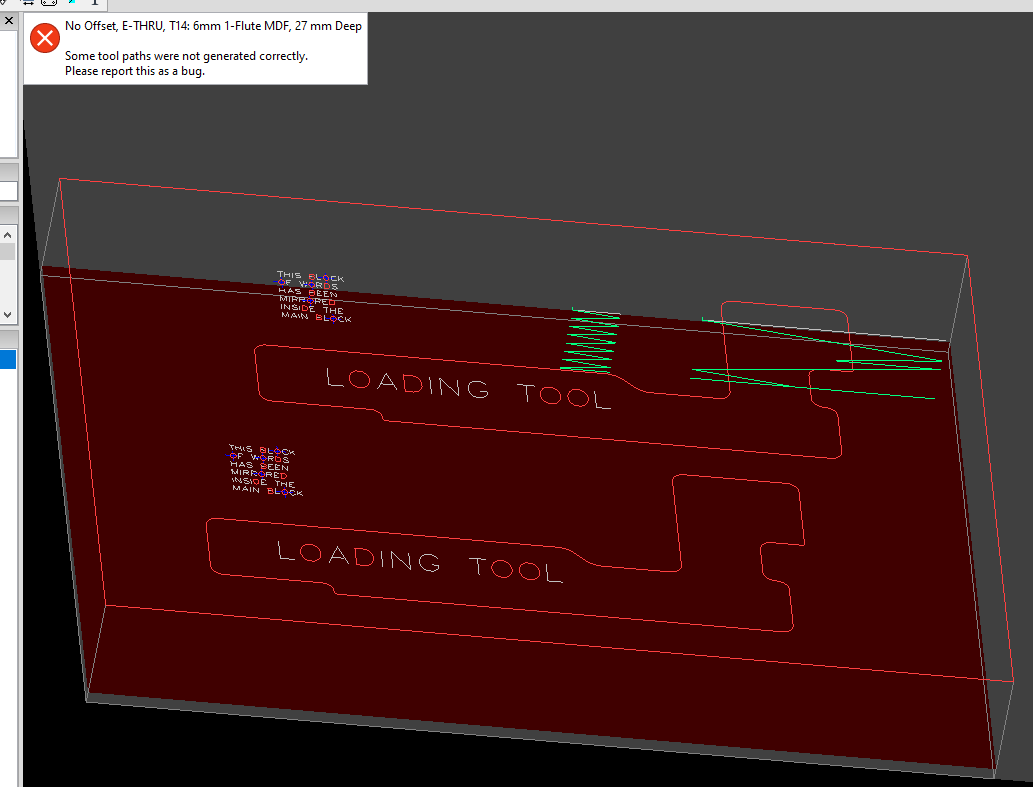
Task: Click the scroll down arrow in the left panel
Action: [x=7, y=315]
